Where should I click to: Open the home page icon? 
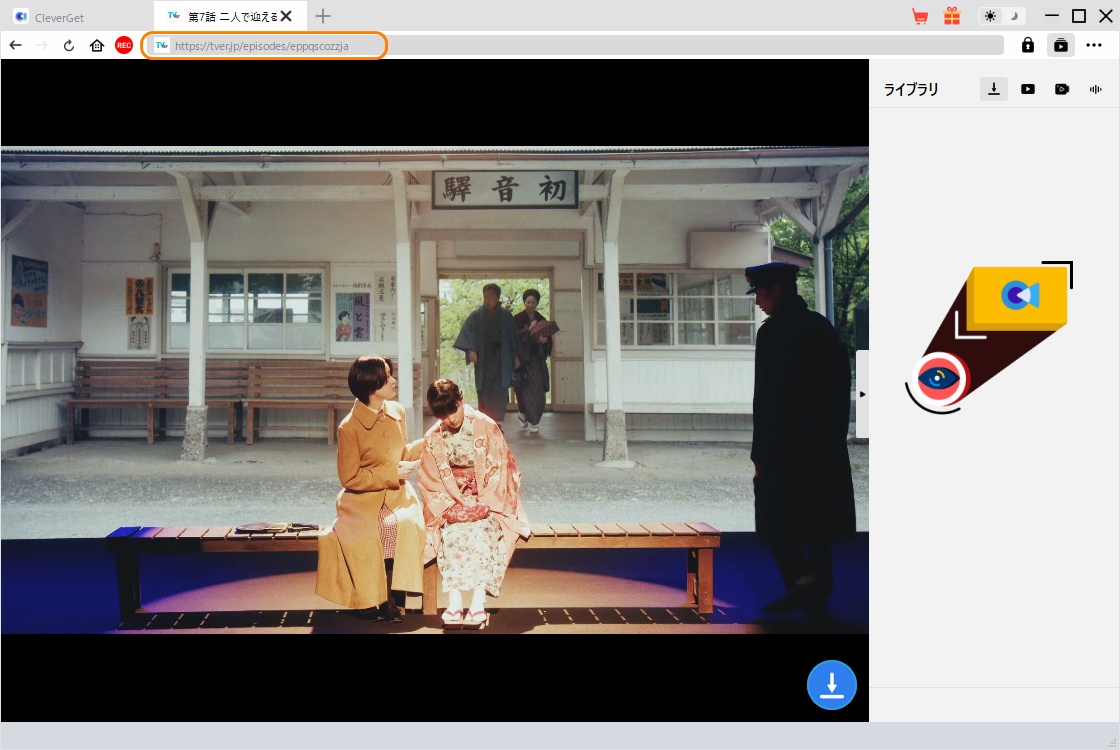96,46
